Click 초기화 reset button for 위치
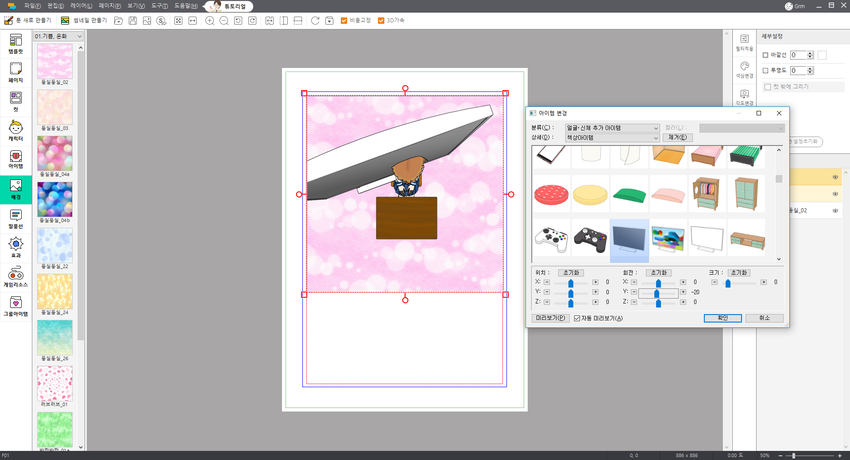Viewport: 850px width, 460px height. click(x=571, y=273)
